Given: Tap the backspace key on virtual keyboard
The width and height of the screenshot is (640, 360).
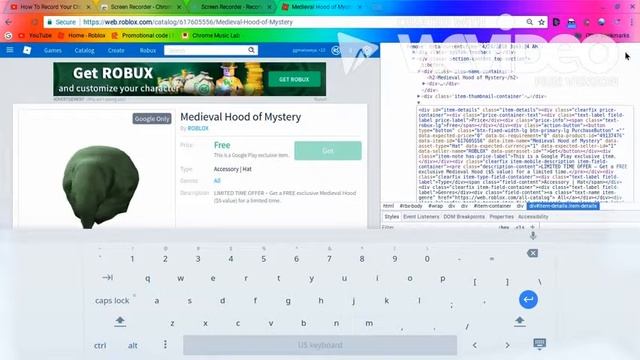Looking at the screenshot, I should (532, 253).
